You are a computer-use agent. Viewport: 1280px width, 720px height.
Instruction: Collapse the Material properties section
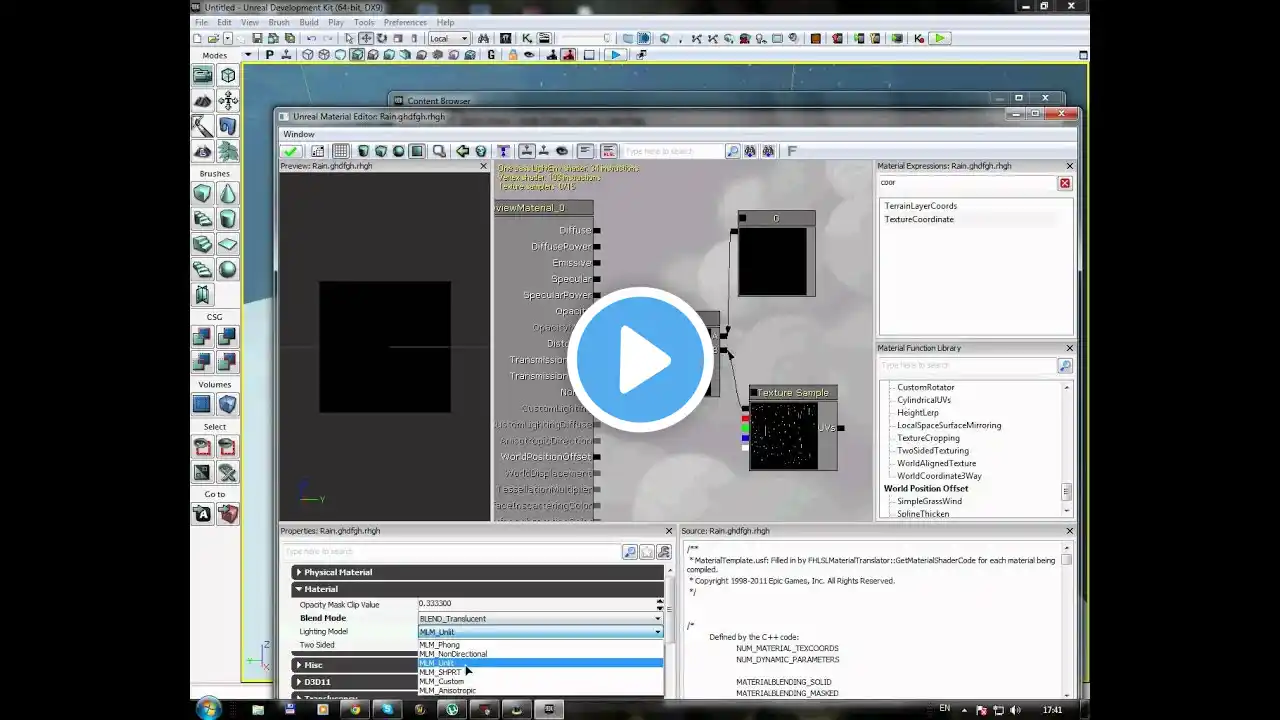point(299,589)
